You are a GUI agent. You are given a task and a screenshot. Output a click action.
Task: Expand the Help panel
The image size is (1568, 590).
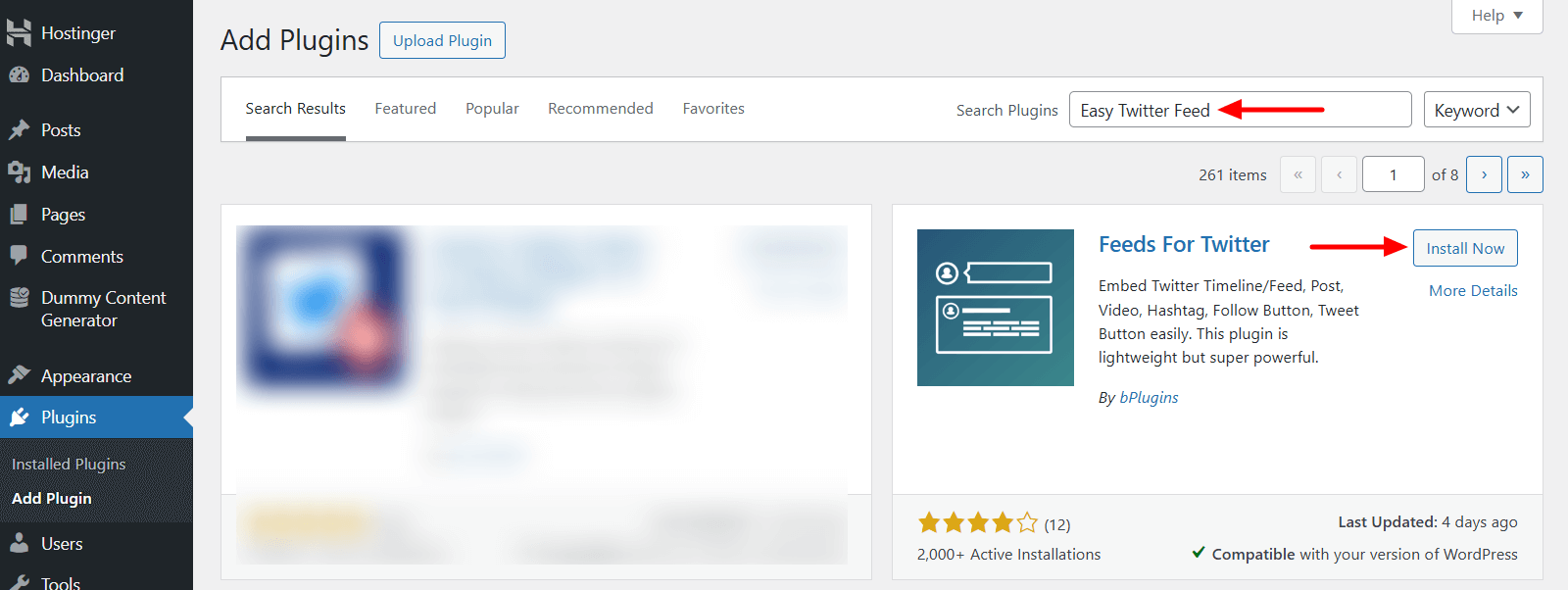point(1496,16)
